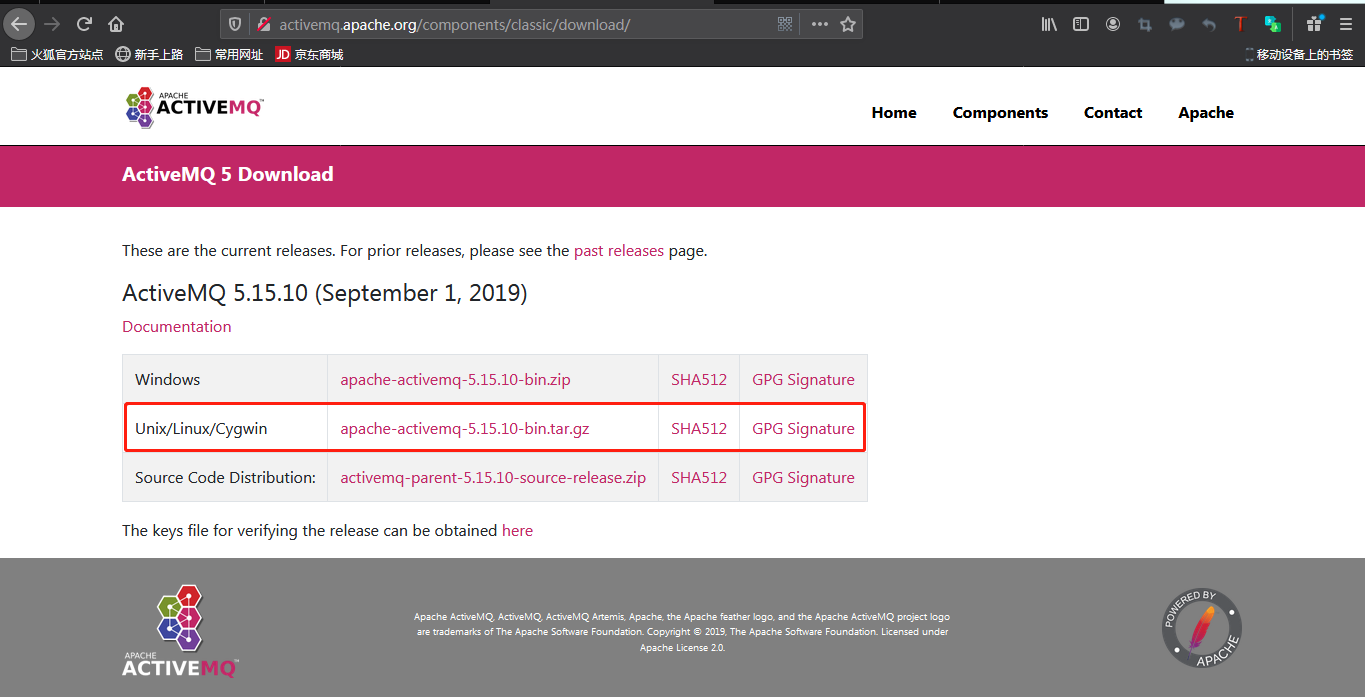This screenshot has height=697, width=1365.
Task: Open SHA512 link in Source Code row
Action: [x=699, y=478]
